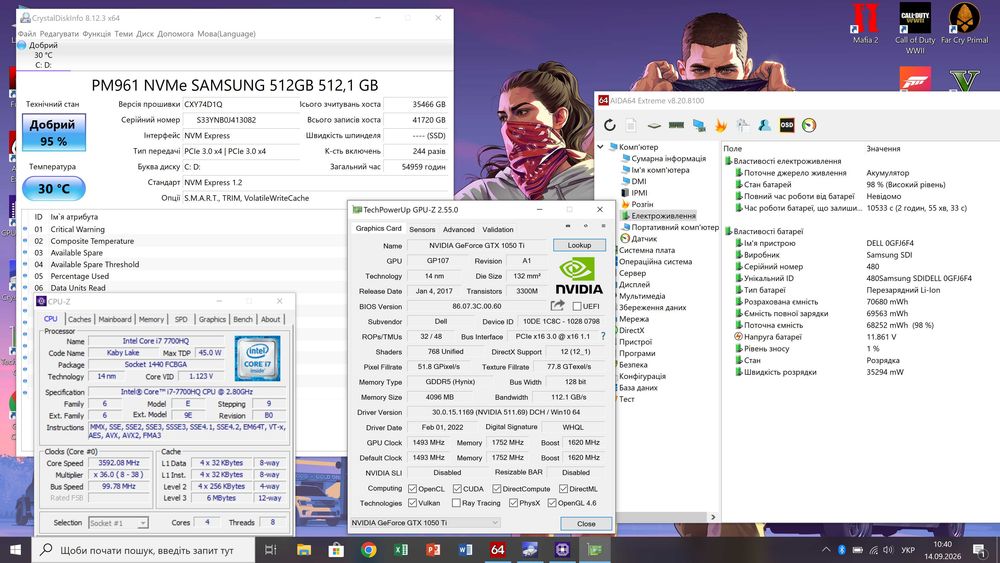1000x563 pixels.
Task: Toggle the OpenCL checkbox
Action: (x=413, y=488)
